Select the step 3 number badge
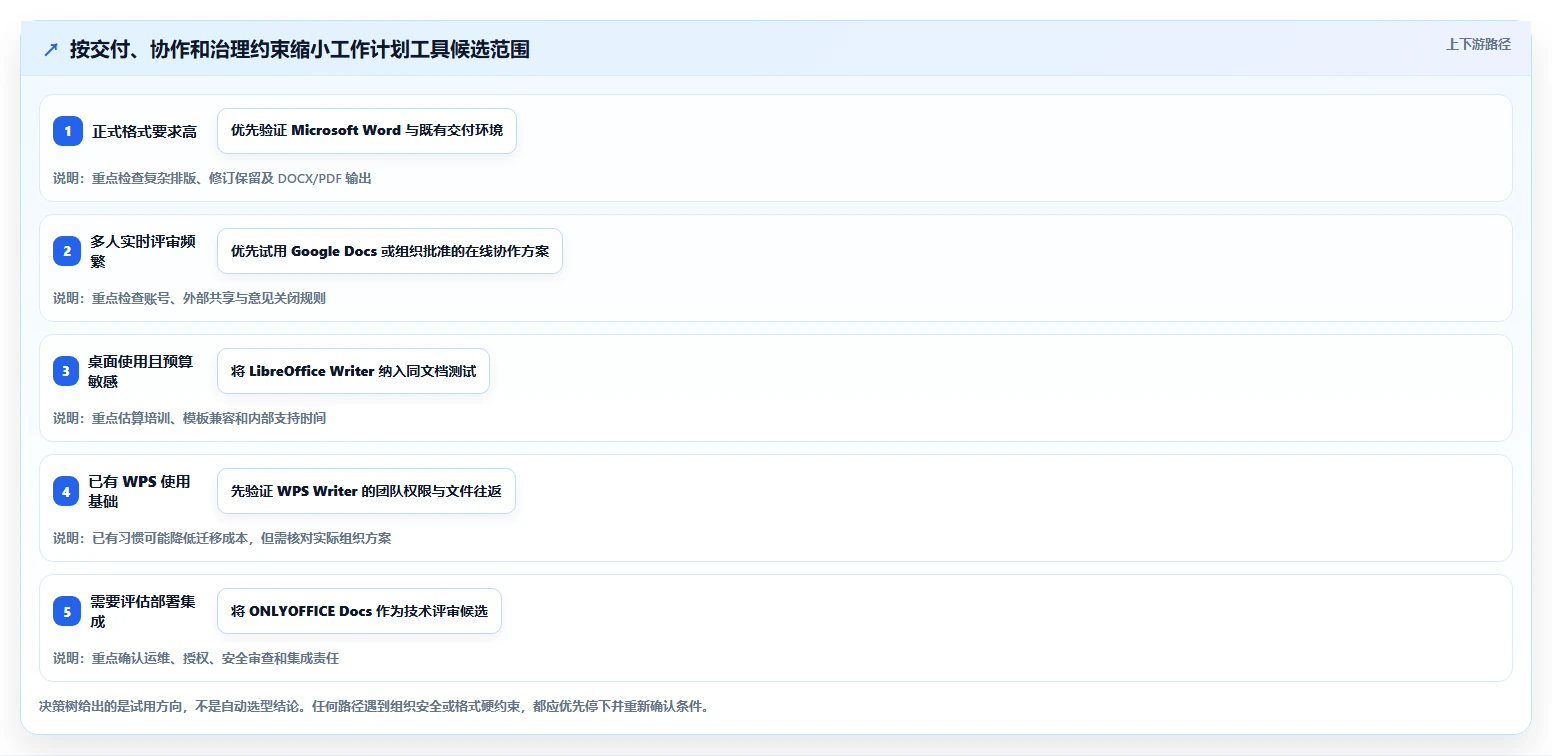This screenshot has height=756, width=1552. point(68,371)
